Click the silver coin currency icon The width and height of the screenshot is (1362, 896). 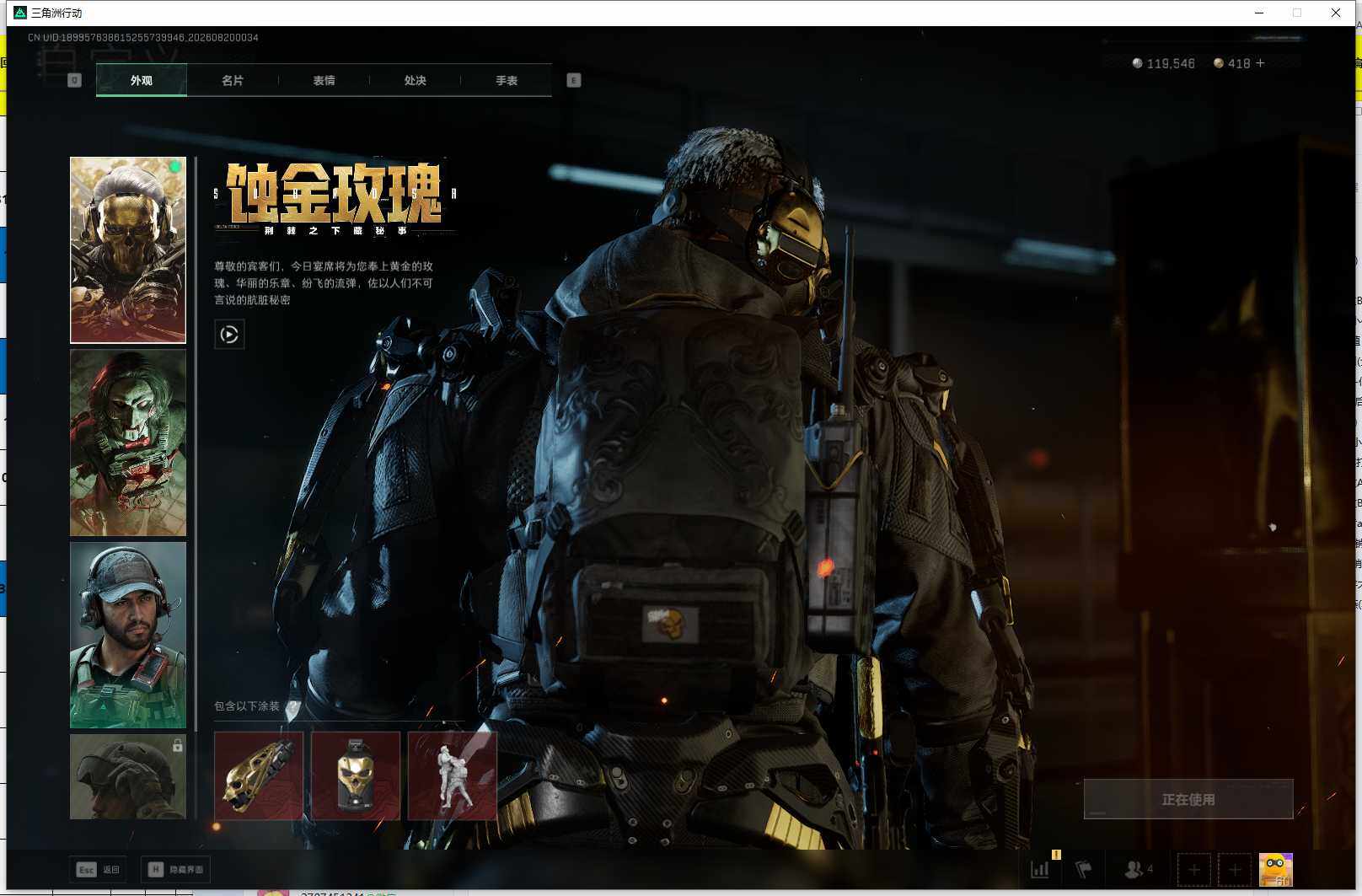1137,63
